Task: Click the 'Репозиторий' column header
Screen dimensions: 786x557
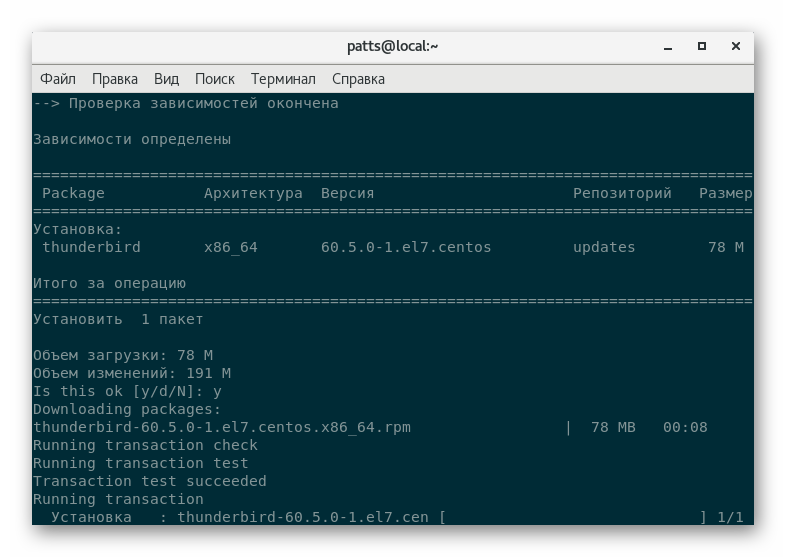Action: [x=622, y=194]
